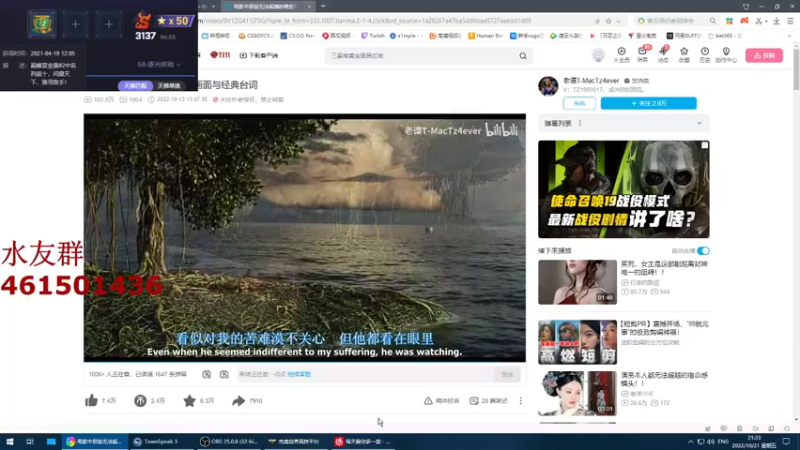Open the 动态 dynamics icon
This screenshot has height=450, width=800.
[x=663, y=54]
